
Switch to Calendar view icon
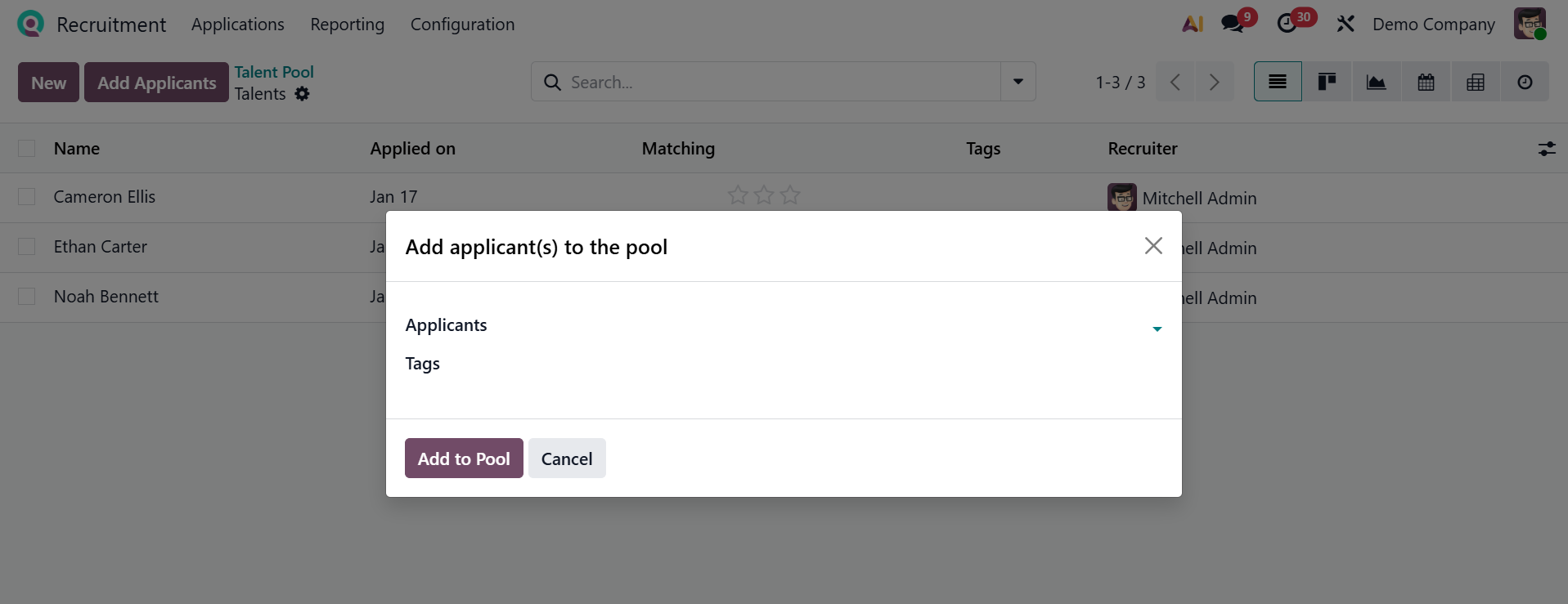1426,82
